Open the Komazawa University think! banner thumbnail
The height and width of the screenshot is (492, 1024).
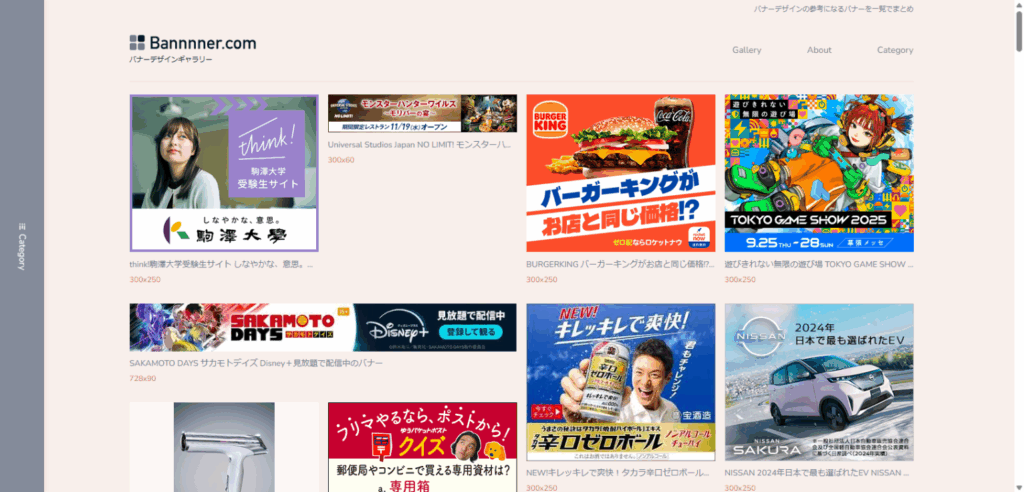click(224, 173)
